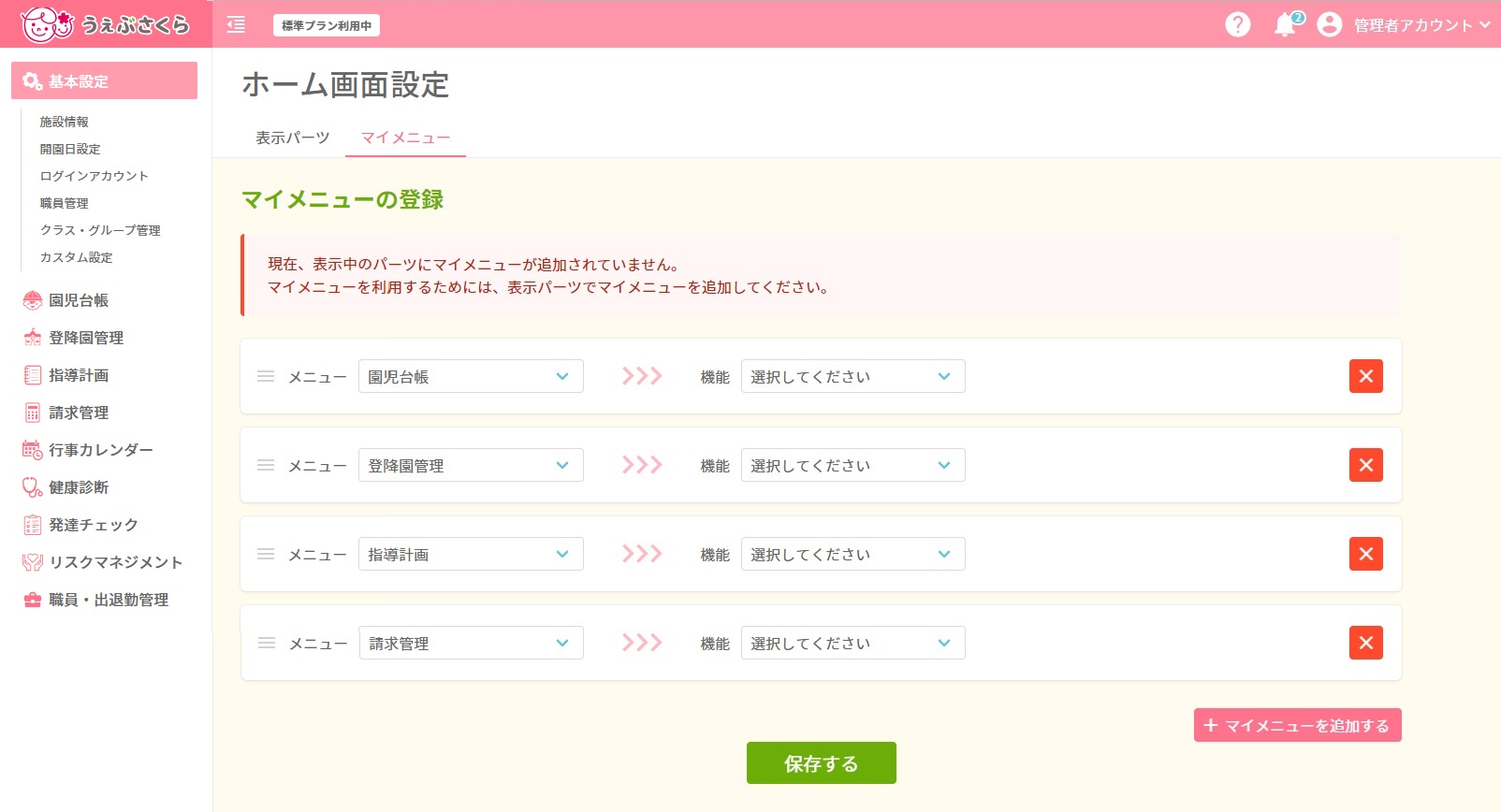Click the 登降園管理 sidebar icon

tap(33, 338)
